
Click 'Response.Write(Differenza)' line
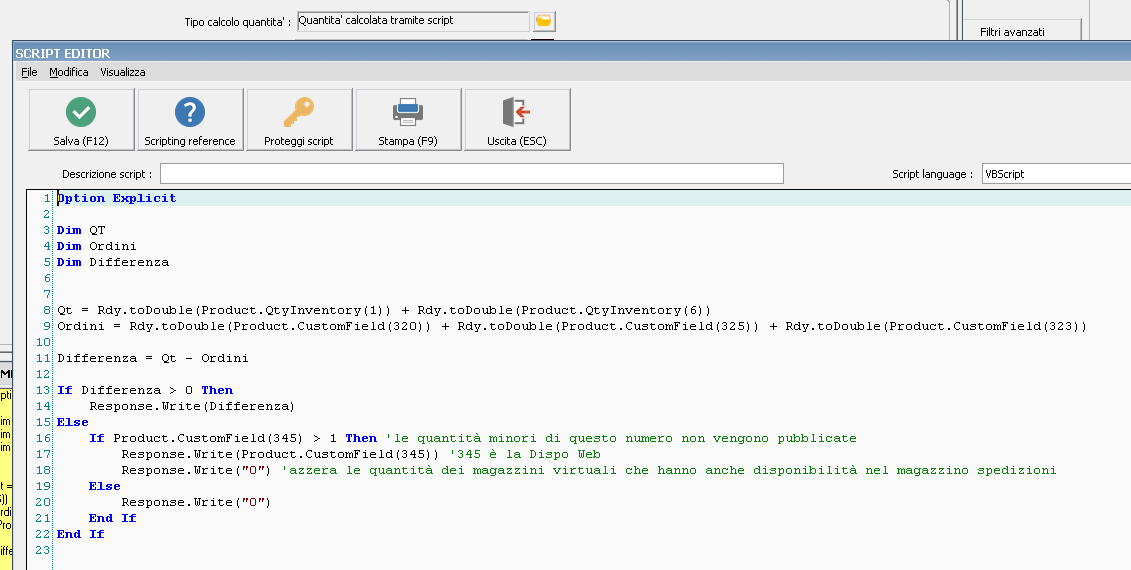192,406
